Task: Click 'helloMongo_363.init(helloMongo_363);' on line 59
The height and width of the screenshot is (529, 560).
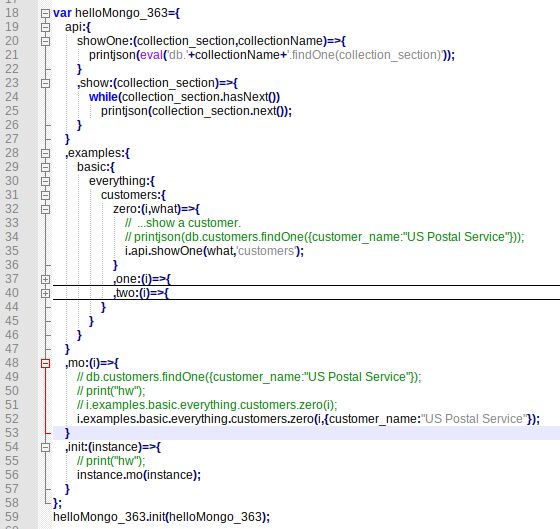Action: point(161,517)
